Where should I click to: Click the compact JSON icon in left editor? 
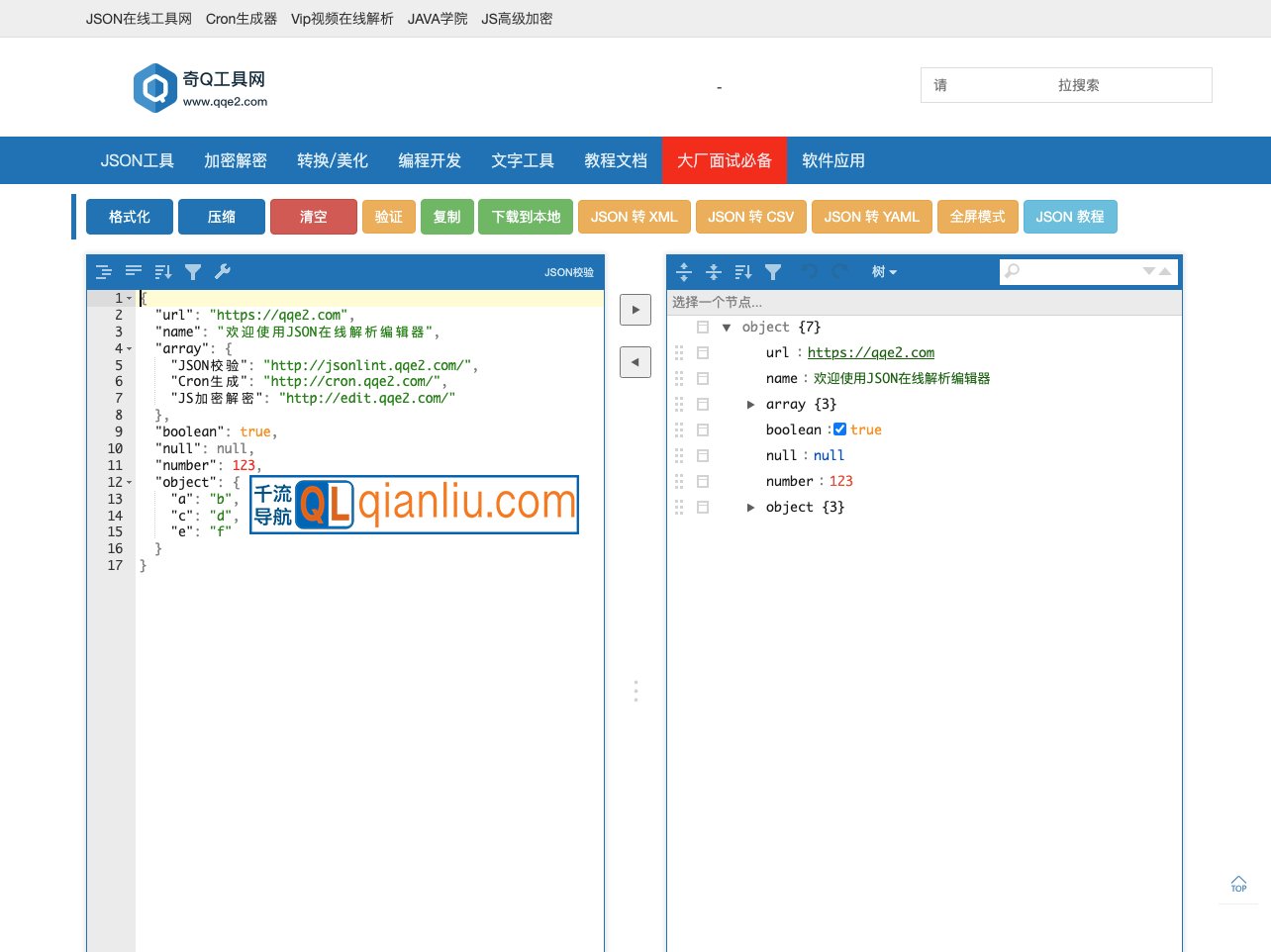click(x=134, y=272)
